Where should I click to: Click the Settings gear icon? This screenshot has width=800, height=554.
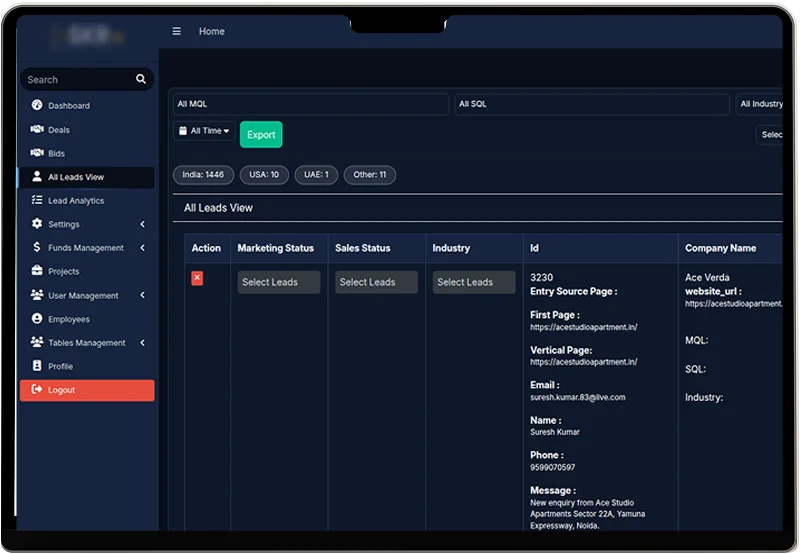click(37, 223)
